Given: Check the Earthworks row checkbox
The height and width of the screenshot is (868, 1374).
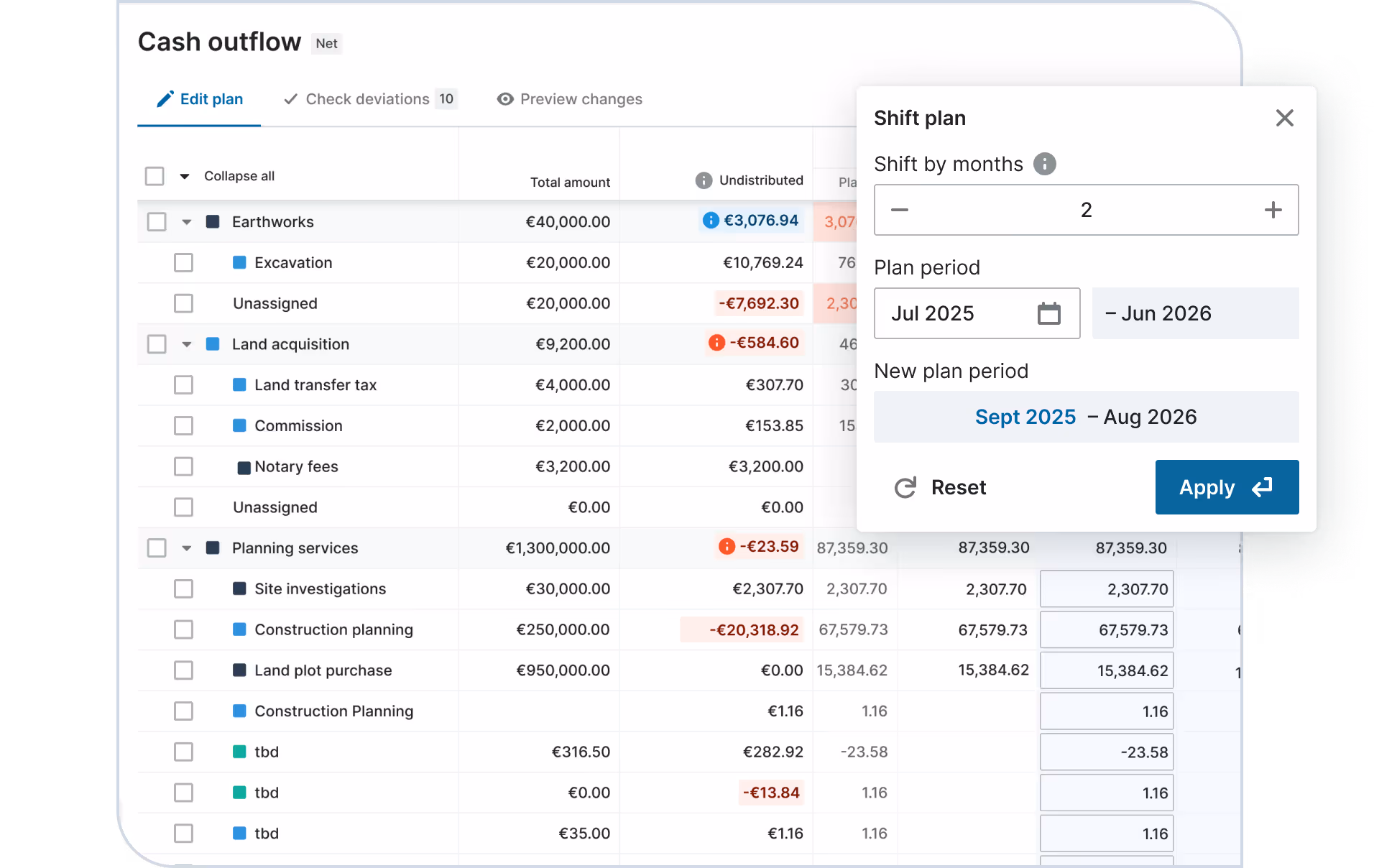Looking at the screenshot, I should [x=157, y=221].
